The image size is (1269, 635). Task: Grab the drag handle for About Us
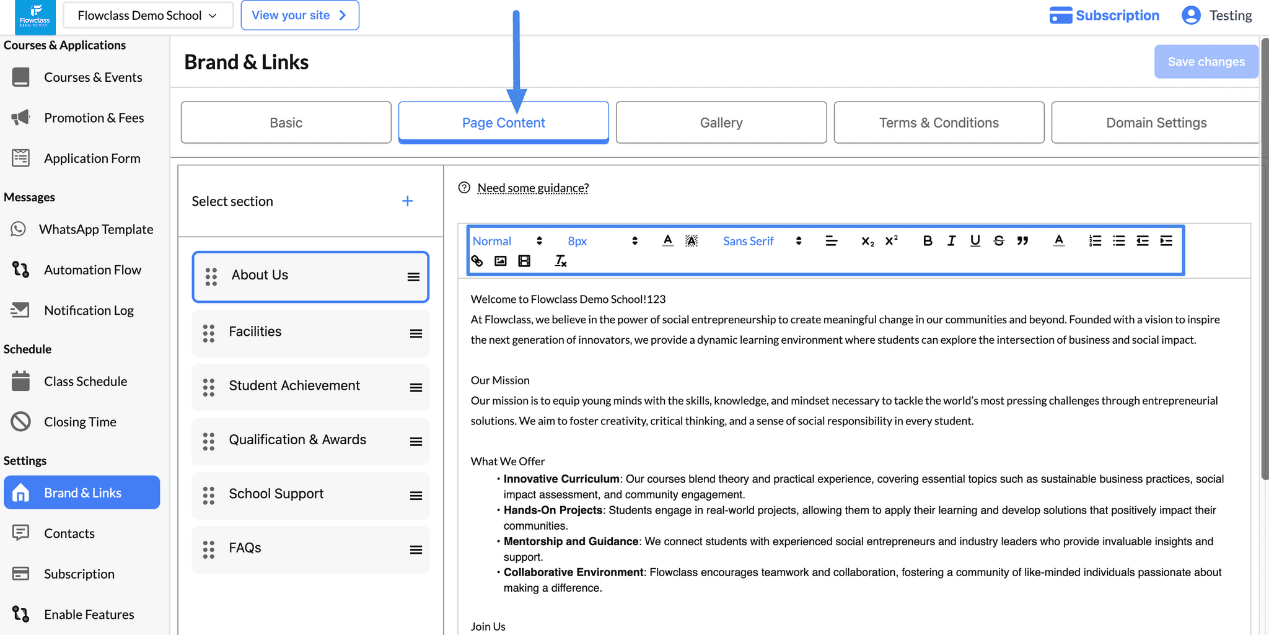coord(211,277)
